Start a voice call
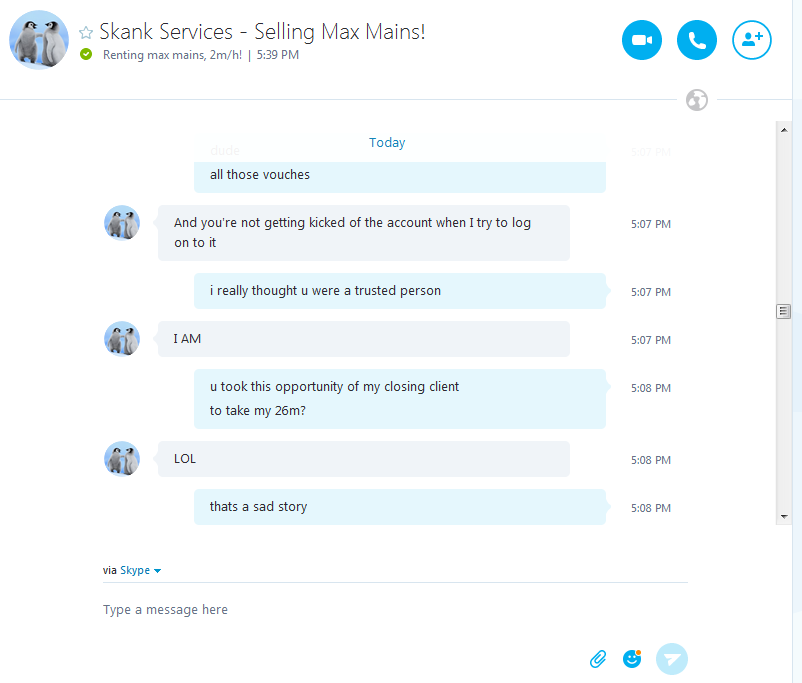The width and height of the screenshot is (802, 683). coord(697,40)
